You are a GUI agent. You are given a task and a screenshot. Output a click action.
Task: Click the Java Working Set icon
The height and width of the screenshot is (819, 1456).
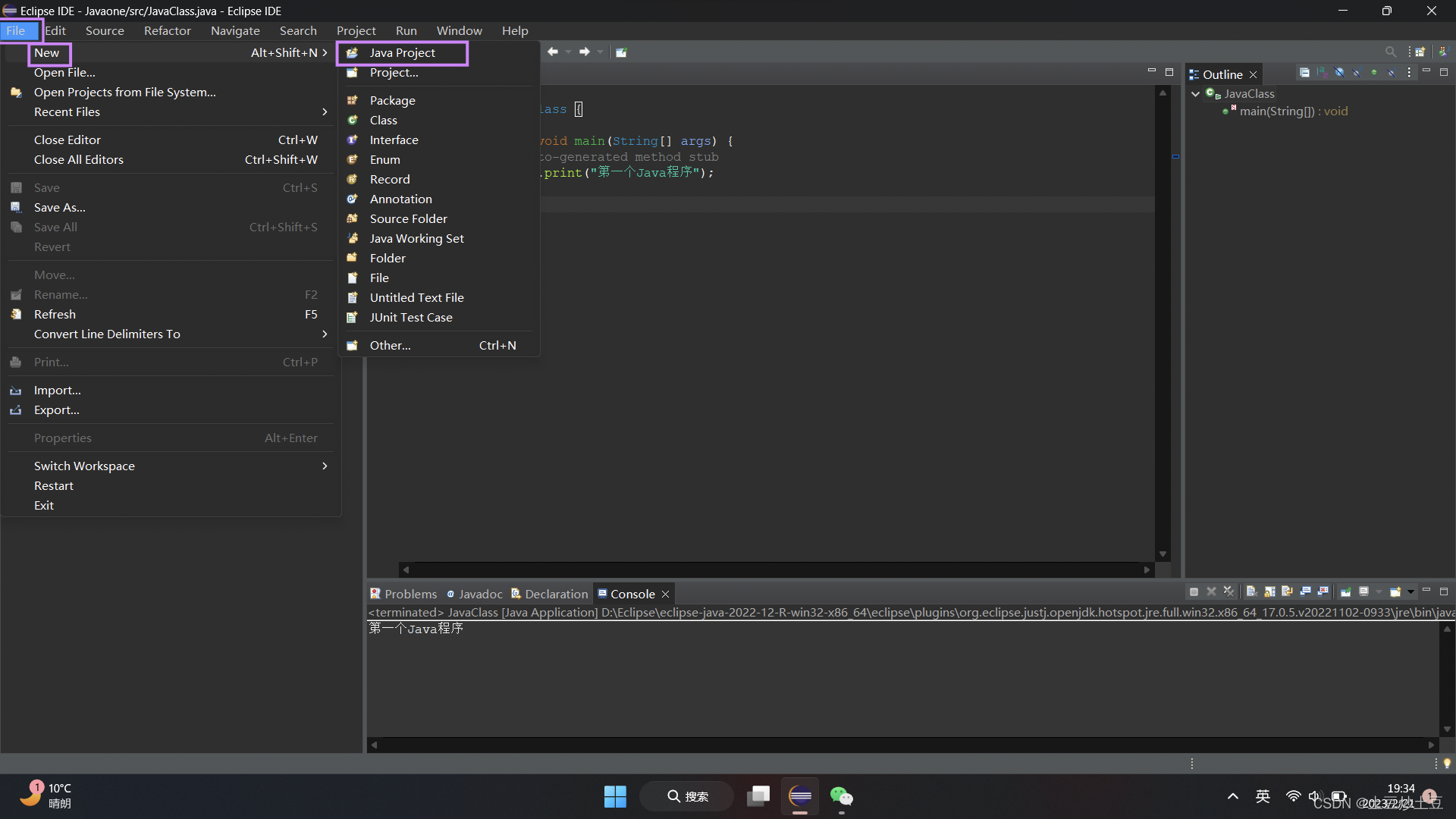point(353,238)
